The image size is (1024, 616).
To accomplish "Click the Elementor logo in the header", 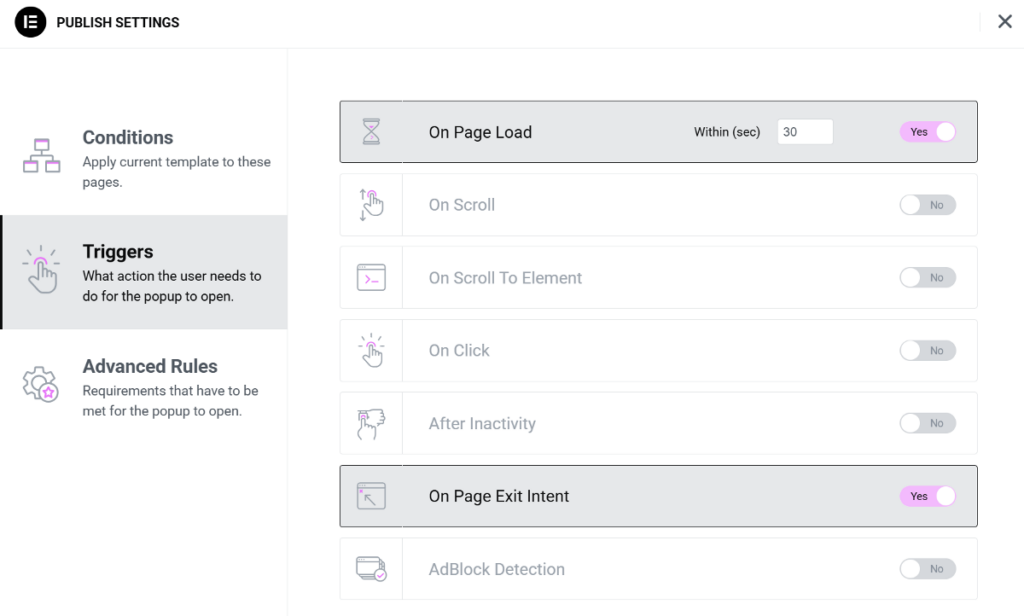I will point(30,22).
